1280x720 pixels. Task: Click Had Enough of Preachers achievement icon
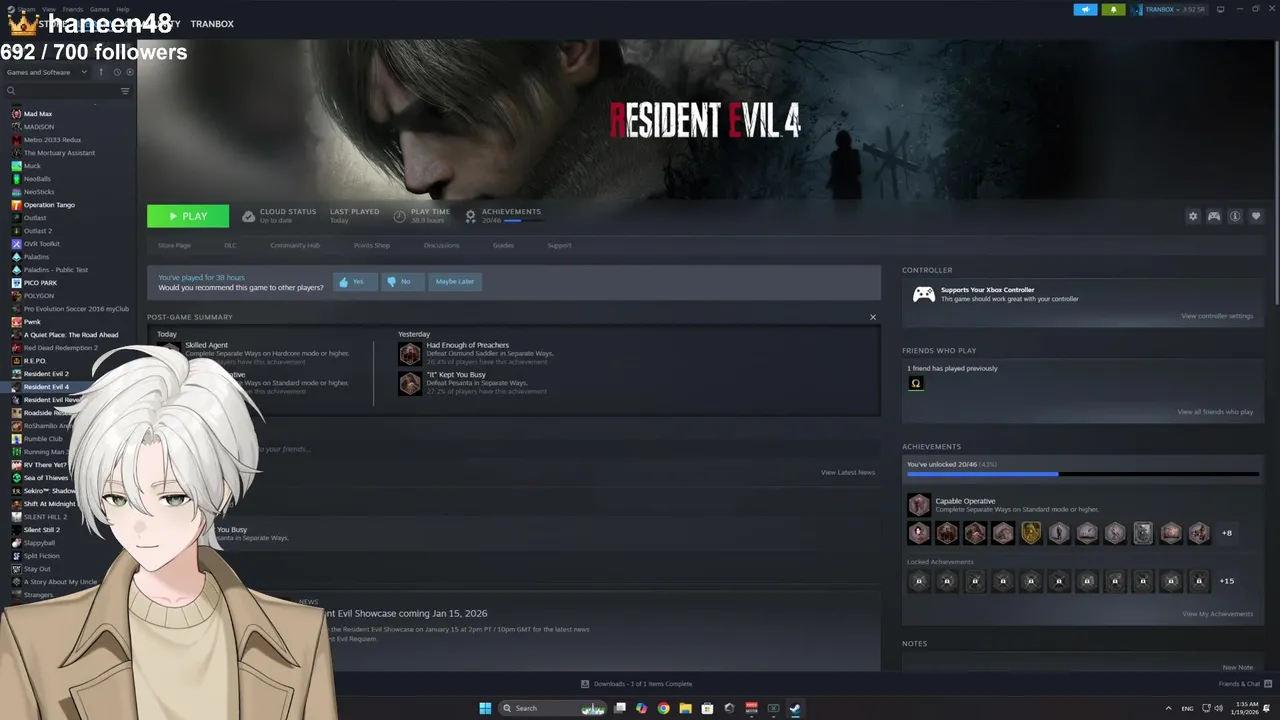tap(409, 353)
